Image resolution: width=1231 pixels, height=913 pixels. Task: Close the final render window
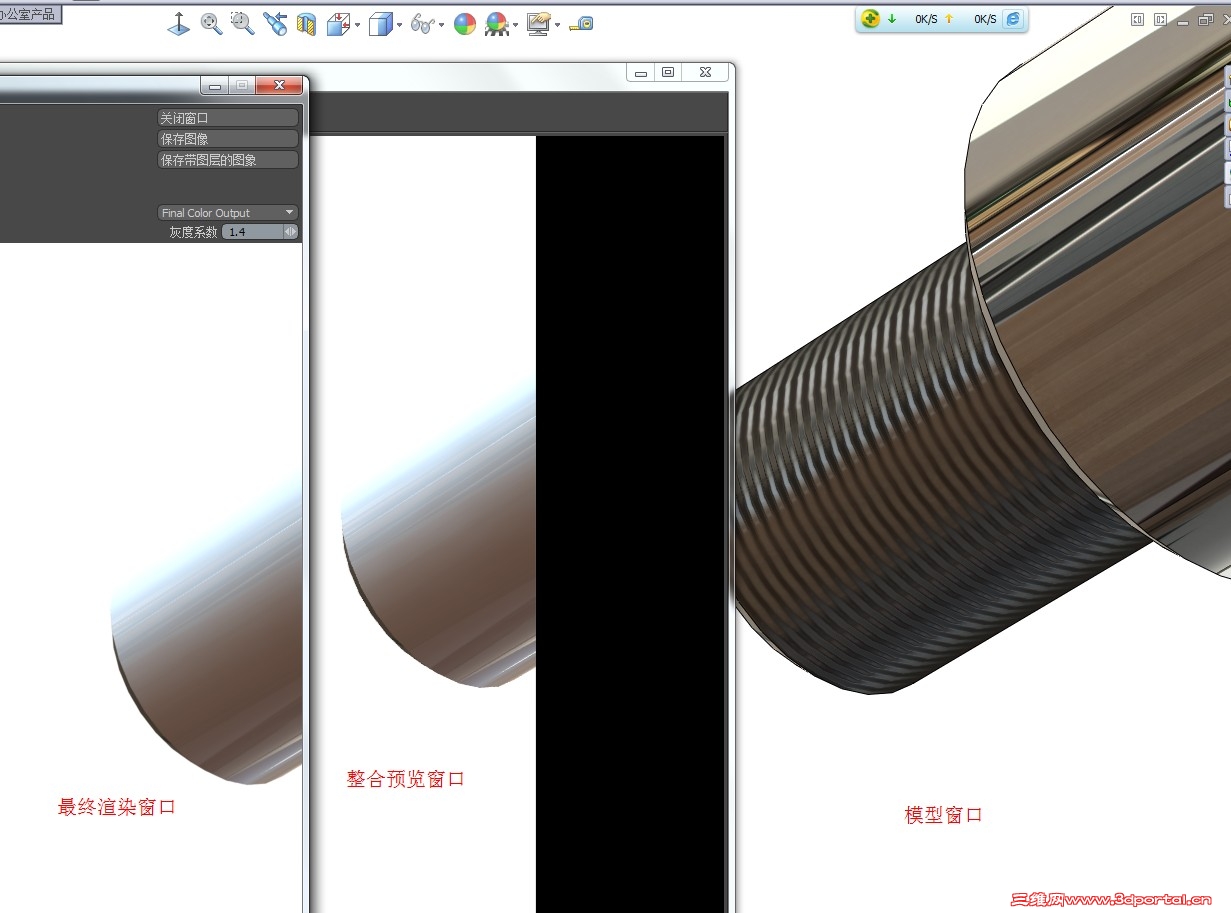tap(280, 86)
